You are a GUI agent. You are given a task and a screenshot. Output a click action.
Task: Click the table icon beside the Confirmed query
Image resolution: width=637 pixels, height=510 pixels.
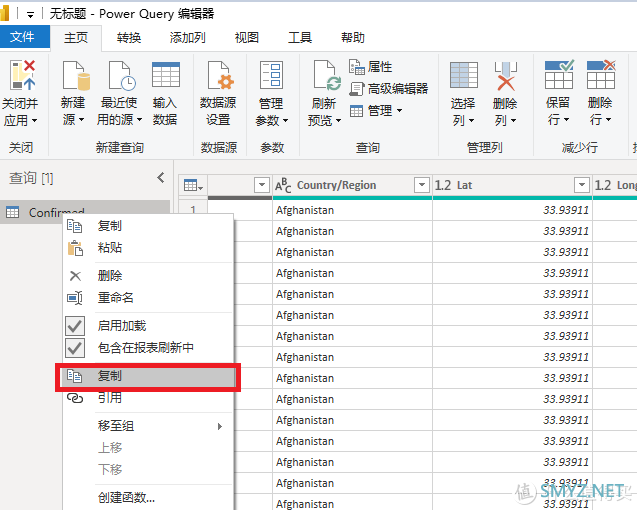[x=13, y=212]
